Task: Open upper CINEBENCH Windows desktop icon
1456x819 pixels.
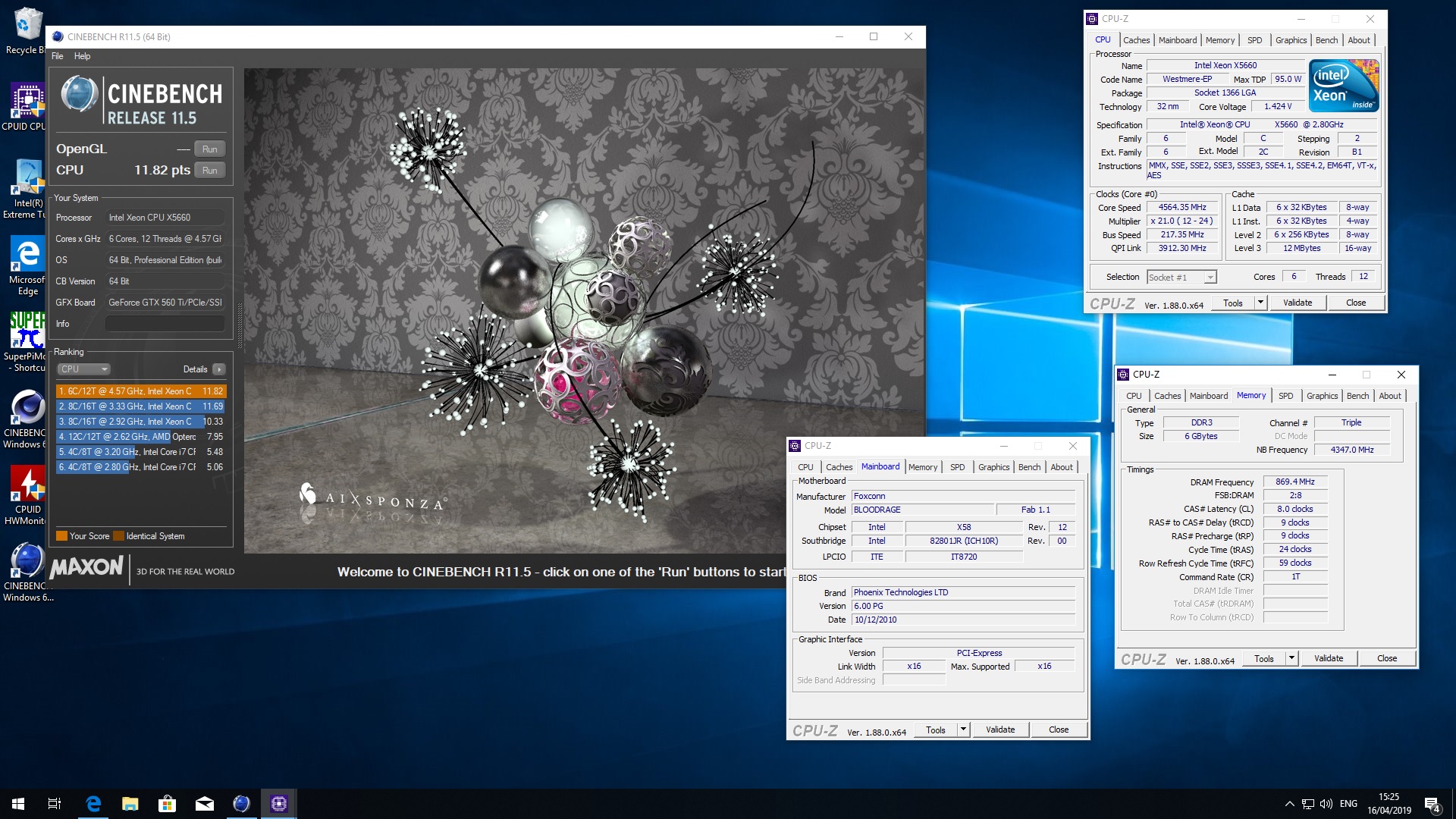Action: click(26, 419)
